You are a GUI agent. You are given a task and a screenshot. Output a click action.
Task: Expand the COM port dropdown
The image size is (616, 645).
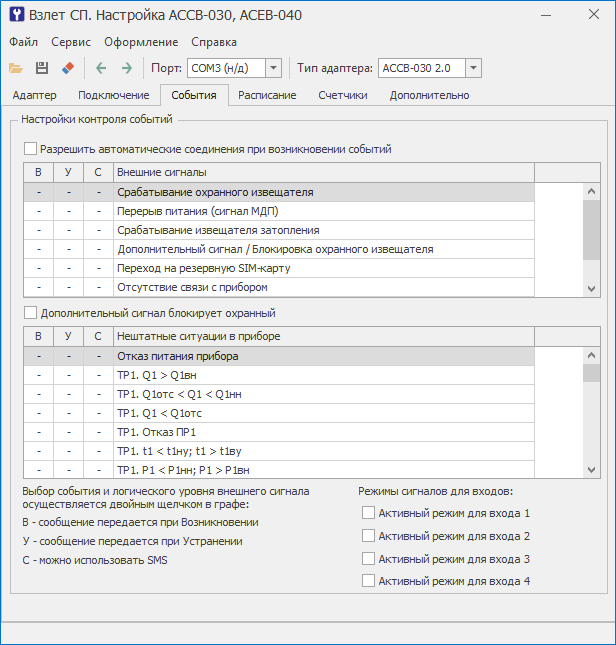(273, 68)
